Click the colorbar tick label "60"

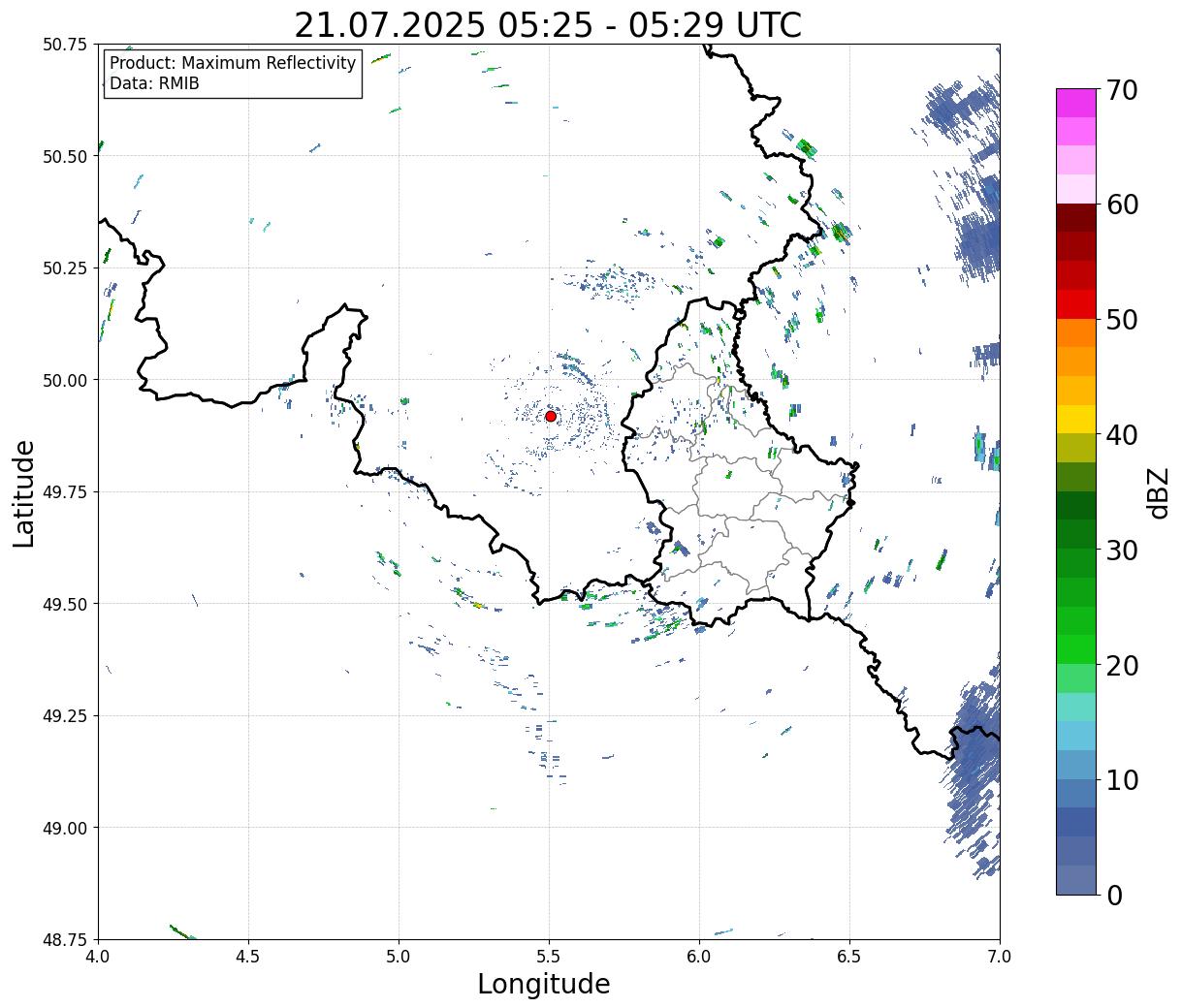coord(1122,205)
